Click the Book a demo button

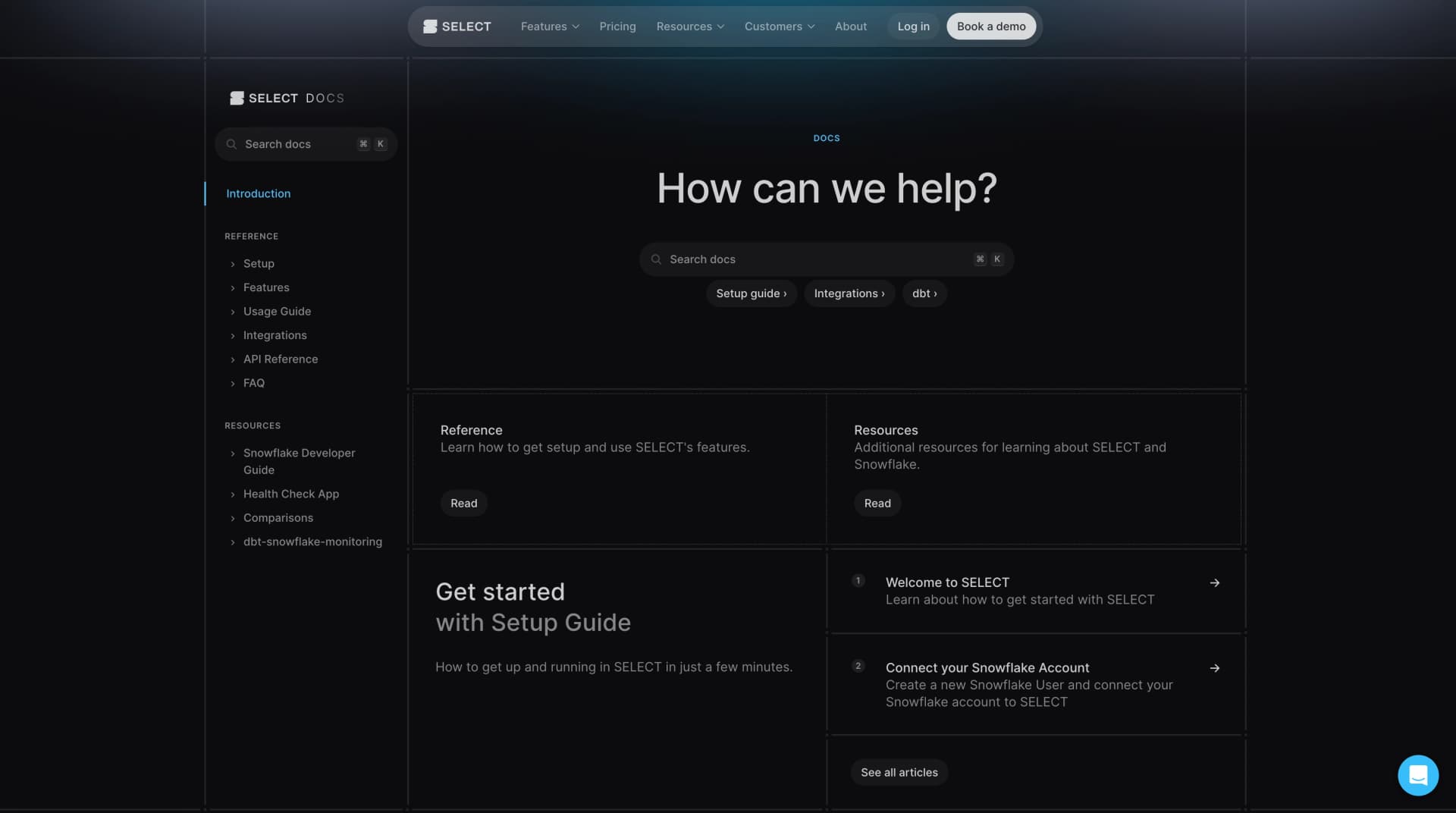tap(990, 26)
